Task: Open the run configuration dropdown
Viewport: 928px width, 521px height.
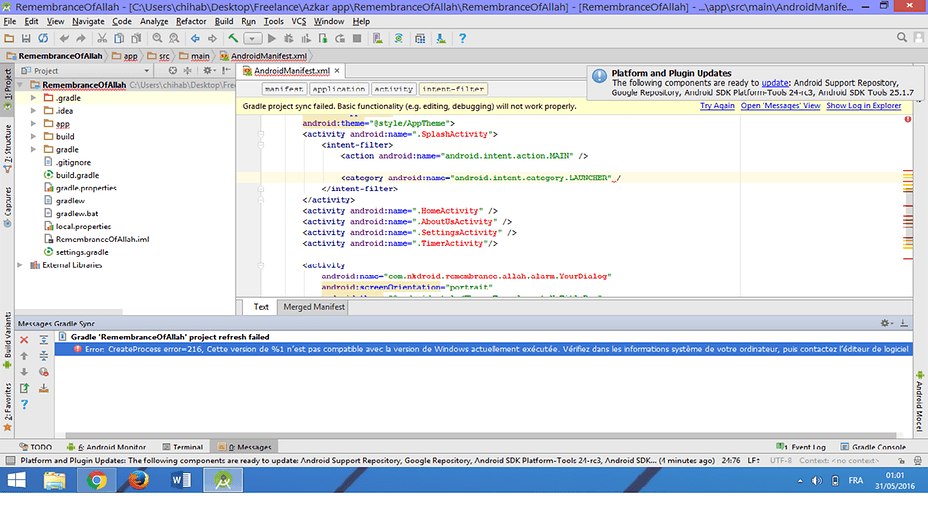Action: click(x=253, y=38)
